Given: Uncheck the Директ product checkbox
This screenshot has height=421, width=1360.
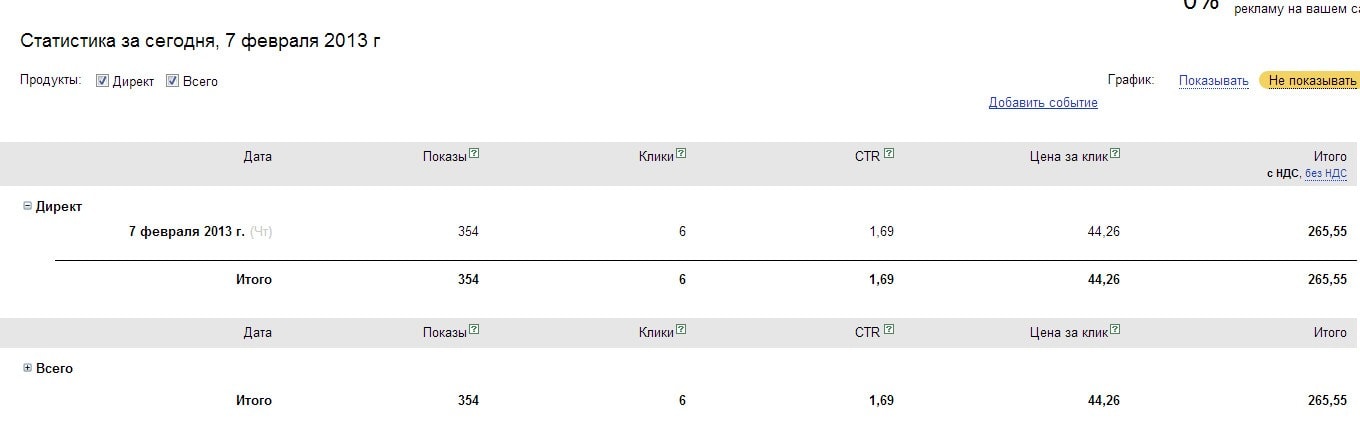Looking at the screenshot, I should click(x=102, y=81).
